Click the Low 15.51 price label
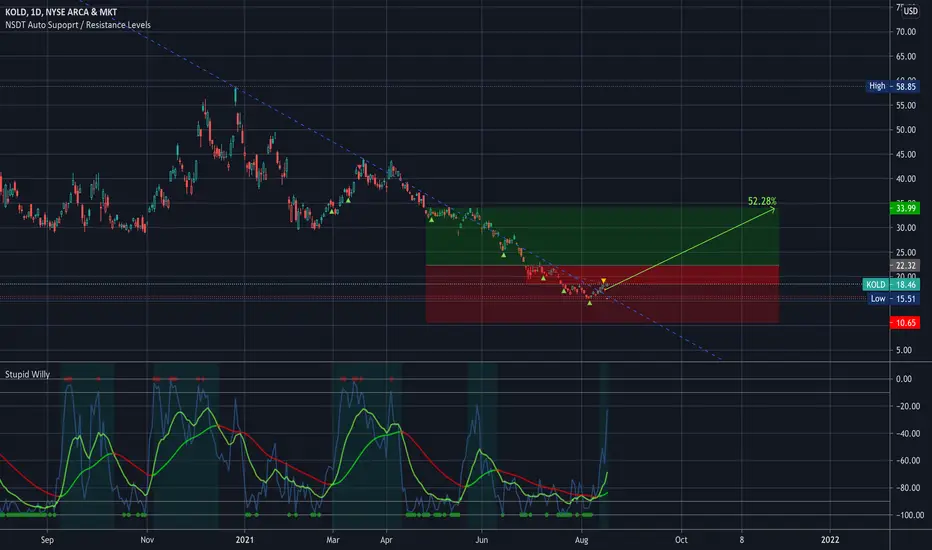Image resolution: width=932 pixels, height=550 pixels. point(894,298)
